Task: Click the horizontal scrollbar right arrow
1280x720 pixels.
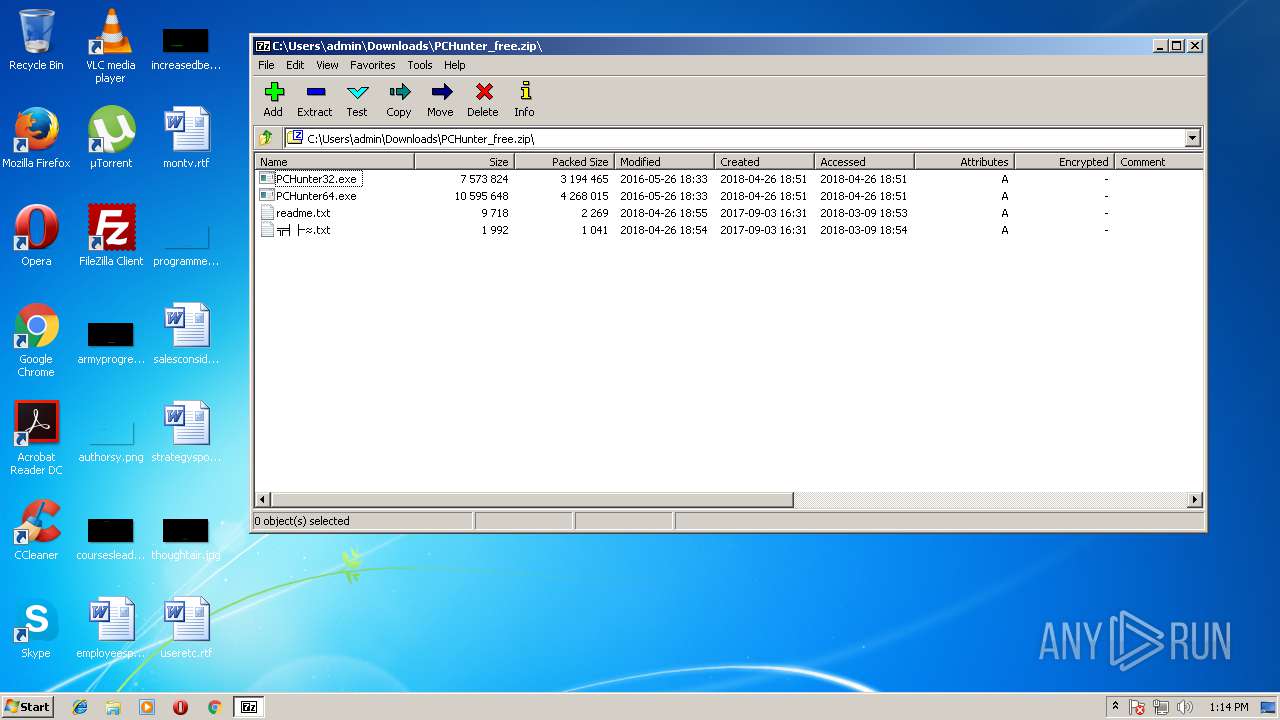Action: pos(1194,499)
